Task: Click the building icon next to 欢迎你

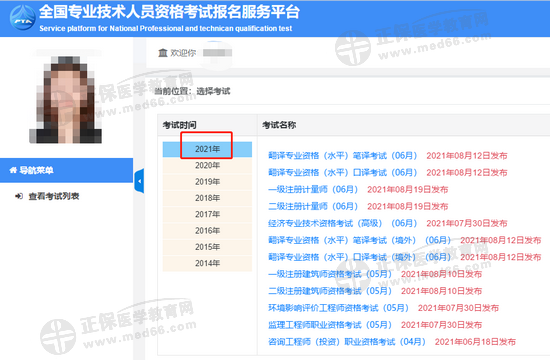Action: [163, 53]
